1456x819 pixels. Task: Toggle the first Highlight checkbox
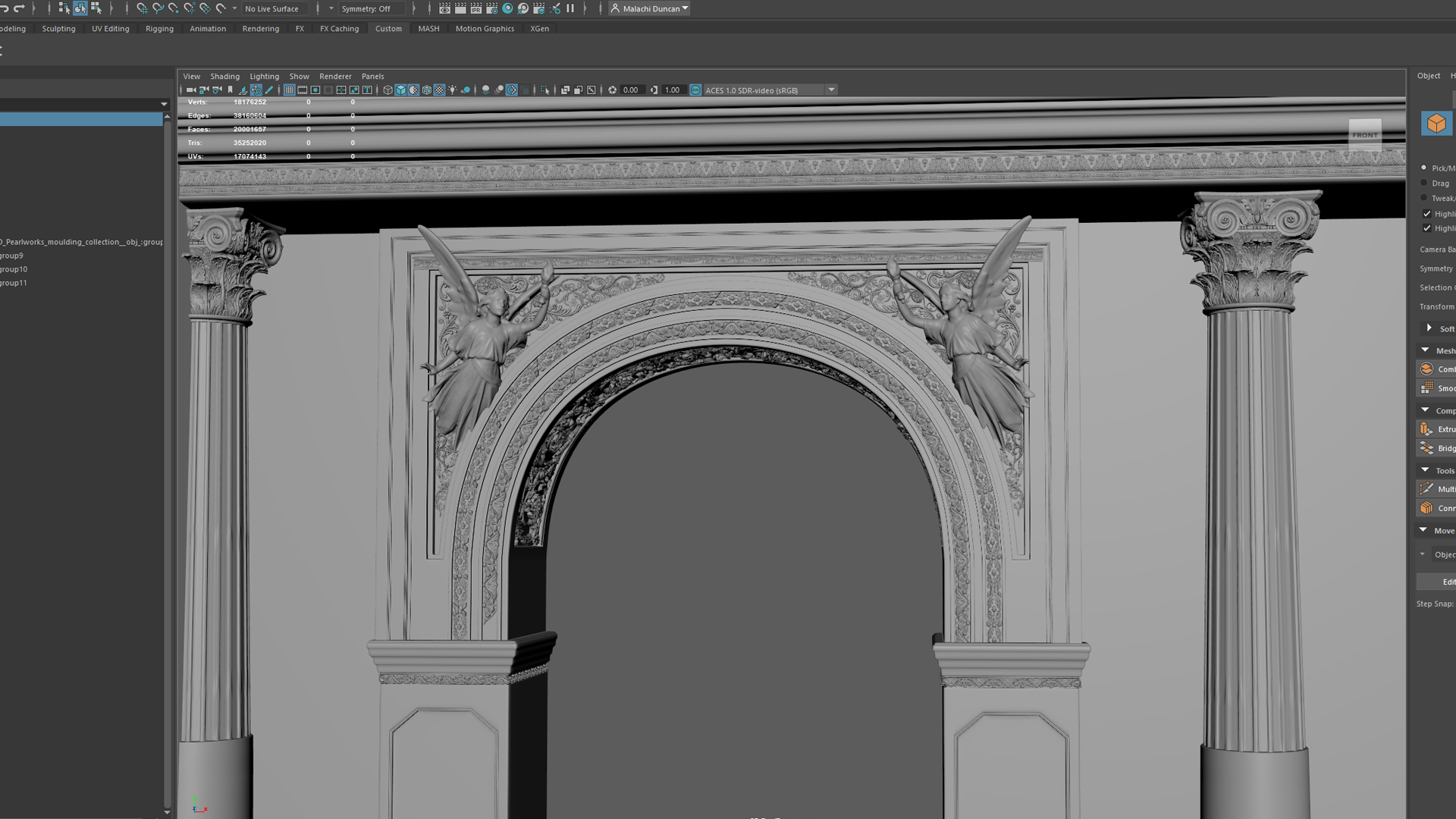1427,214
